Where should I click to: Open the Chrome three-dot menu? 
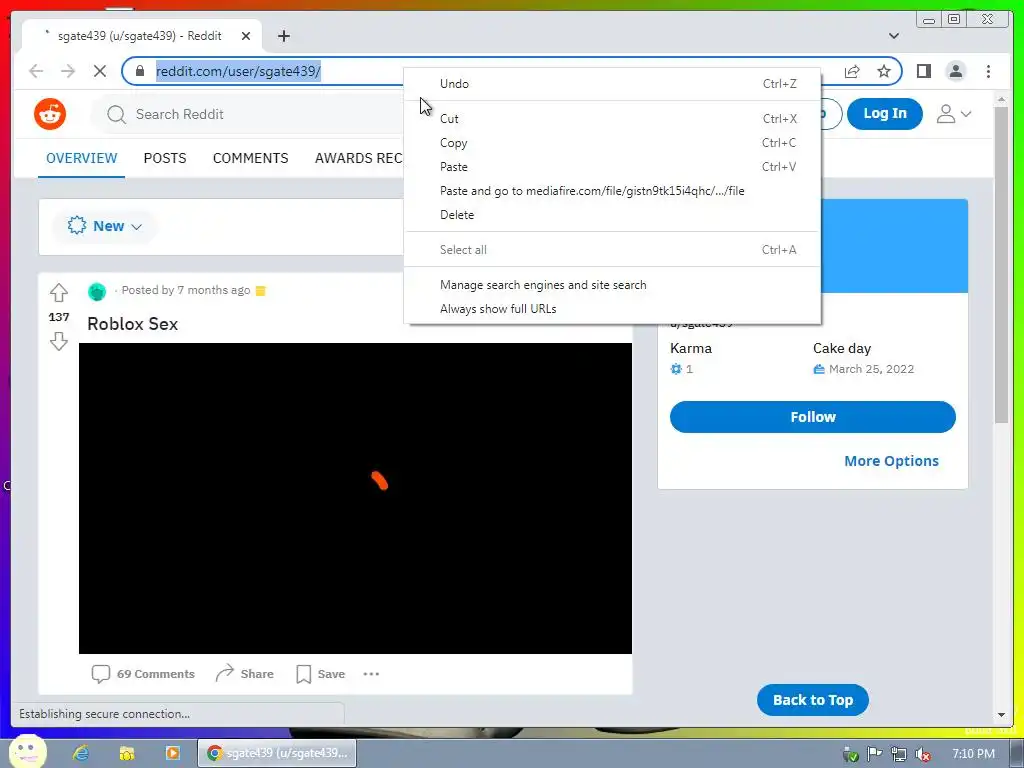coord(988,71)
